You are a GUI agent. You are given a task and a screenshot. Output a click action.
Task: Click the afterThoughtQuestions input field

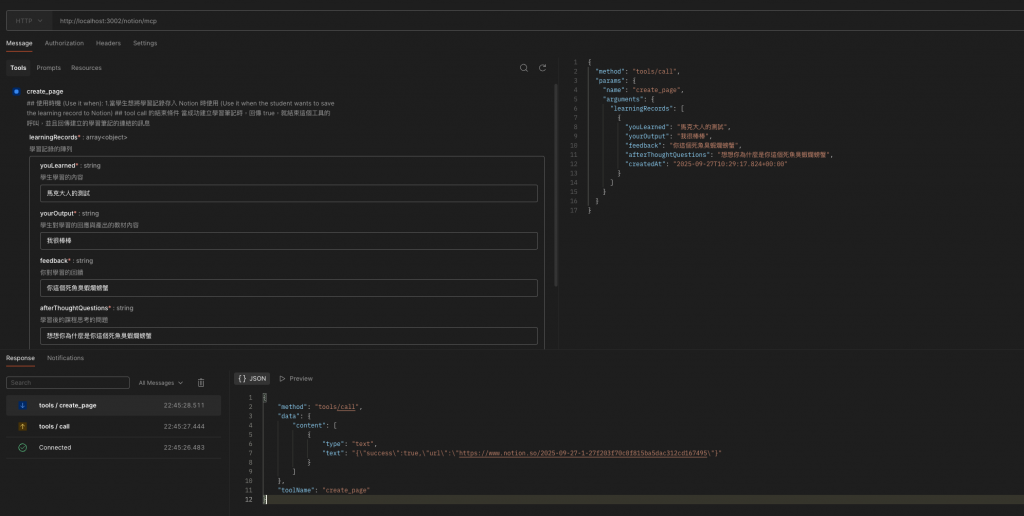289,336
